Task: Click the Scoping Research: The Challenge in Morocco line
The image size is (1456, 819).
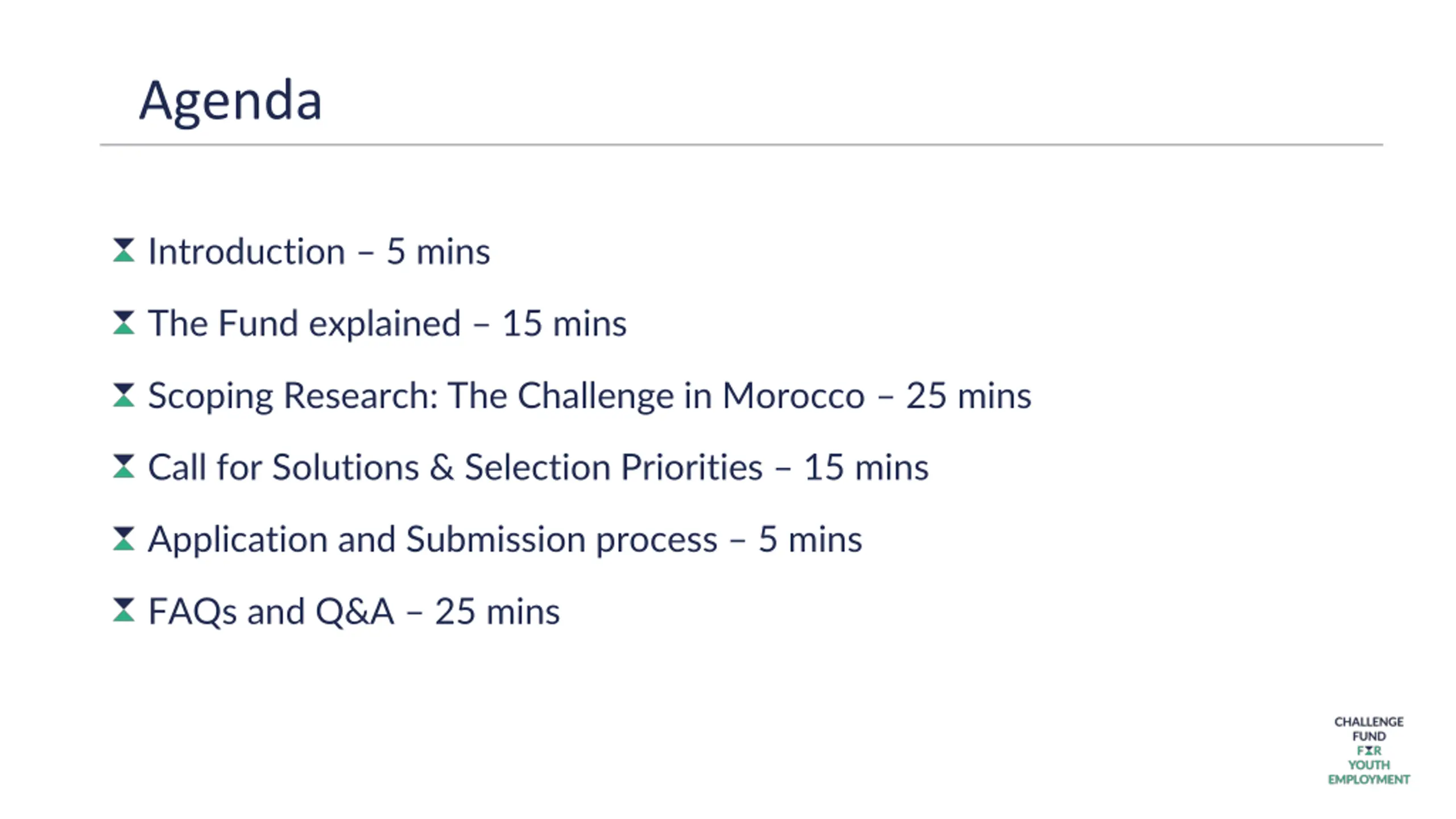Action: [589, 396]
